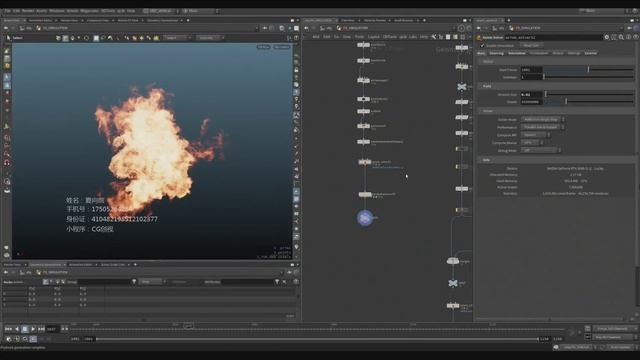Image resolution: width=640 pixels, height=360 pixels.
Task: Open the parameter pane gear menu
Action: [x=607, y=38]
